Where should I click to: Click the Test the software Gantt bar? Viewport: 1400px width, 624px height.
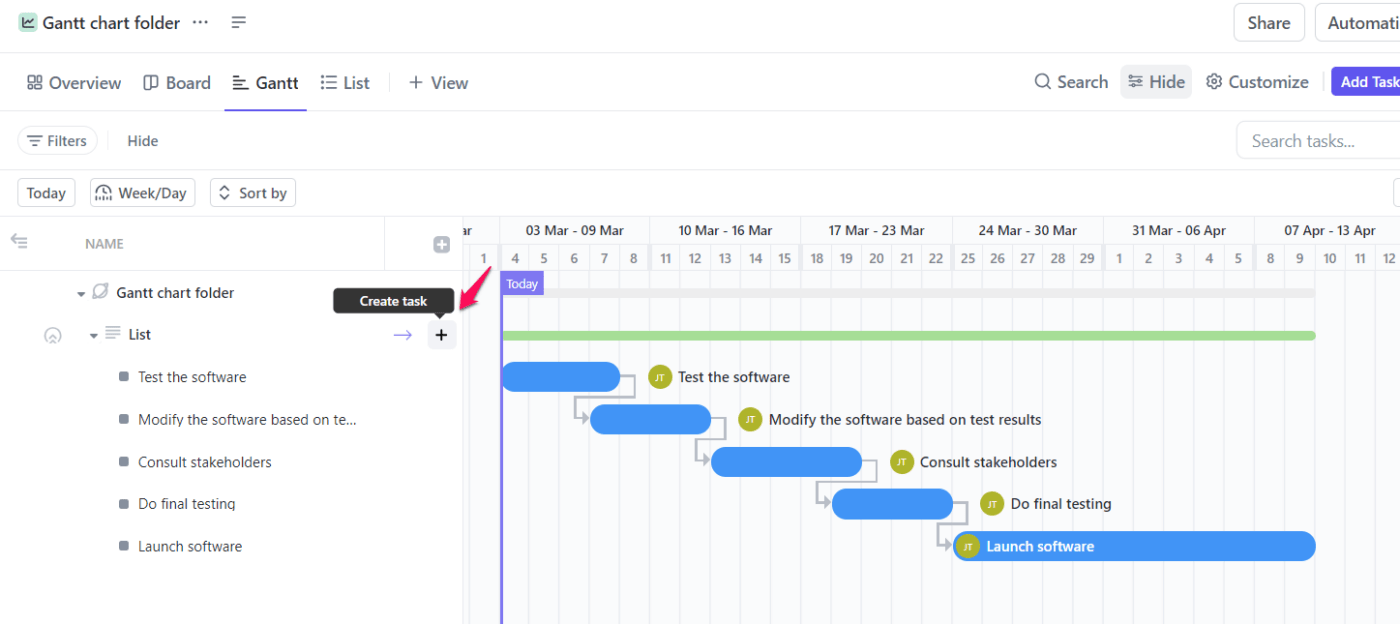click(561, 377)
